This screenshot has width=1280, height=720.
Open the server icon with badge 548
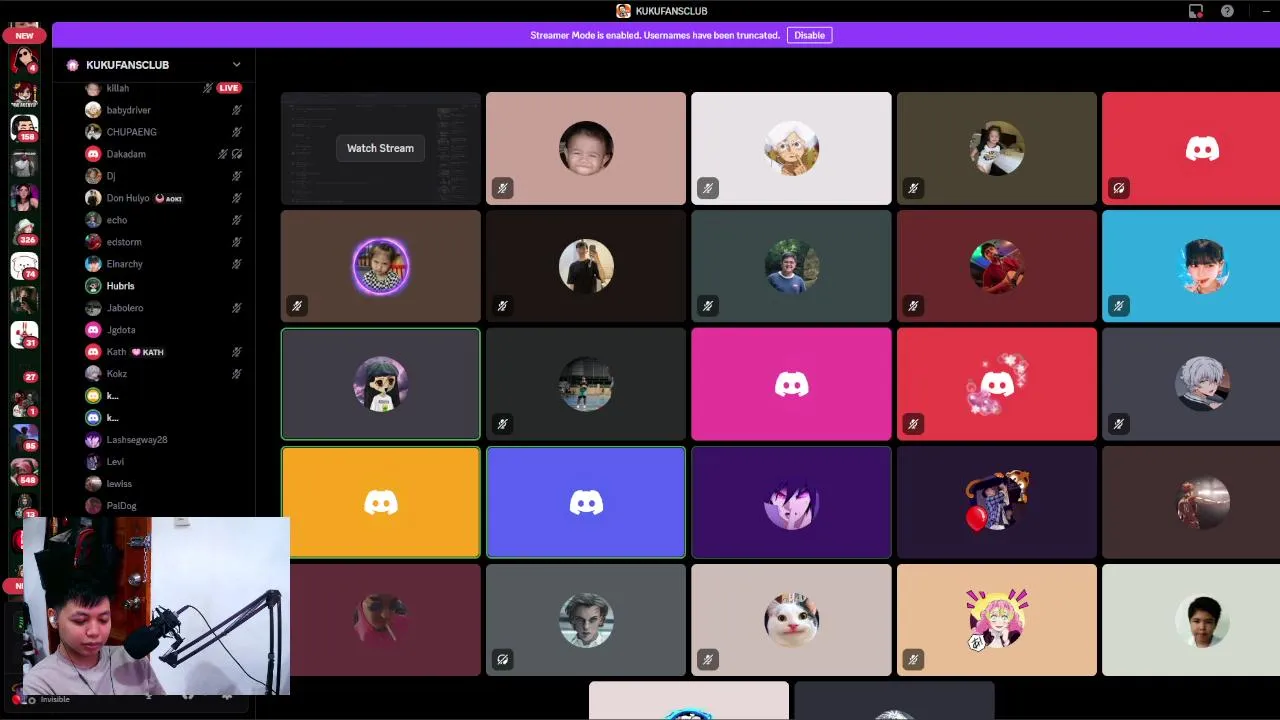pos(24,472)
